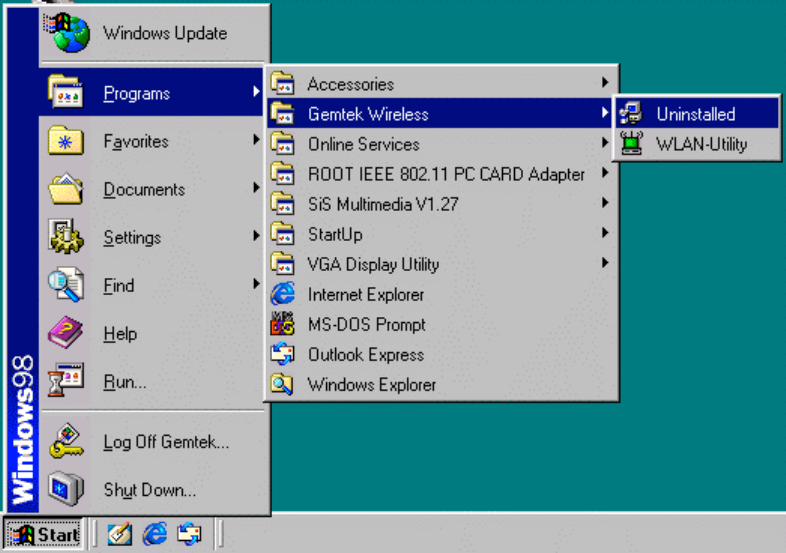This screenshot has height=553, width=786.
Task: Expand the Settings submenu arrow
Action: tap(256, 236)
